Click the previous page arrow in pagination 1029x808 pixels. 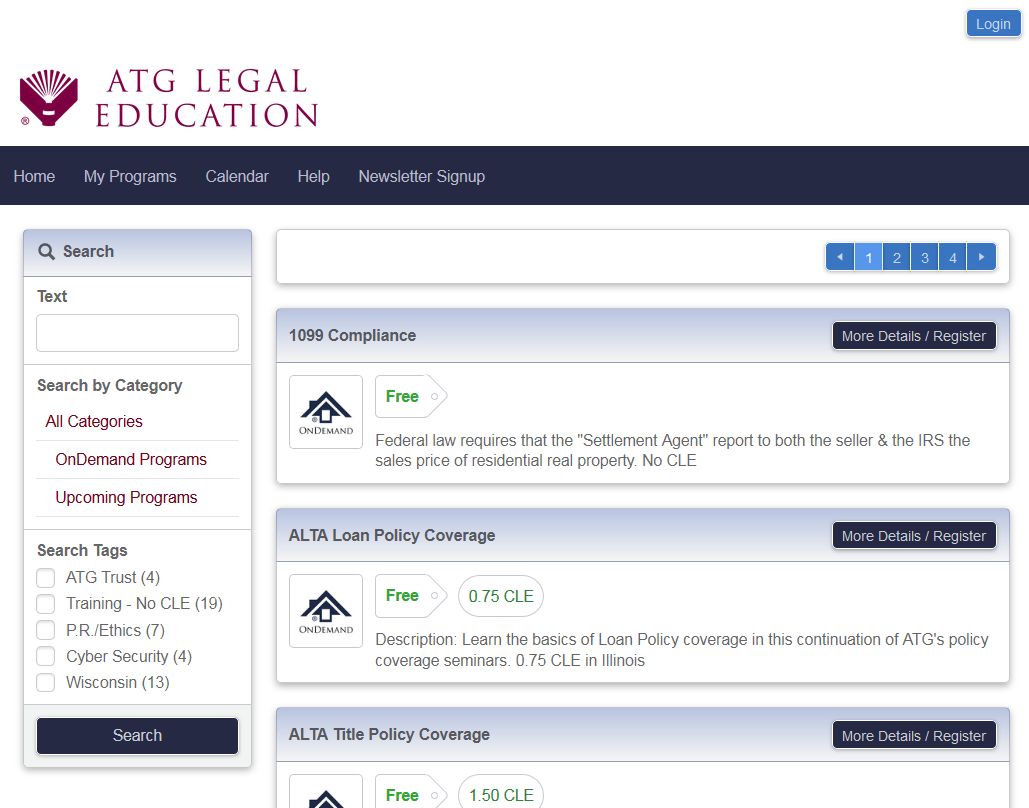839,258
